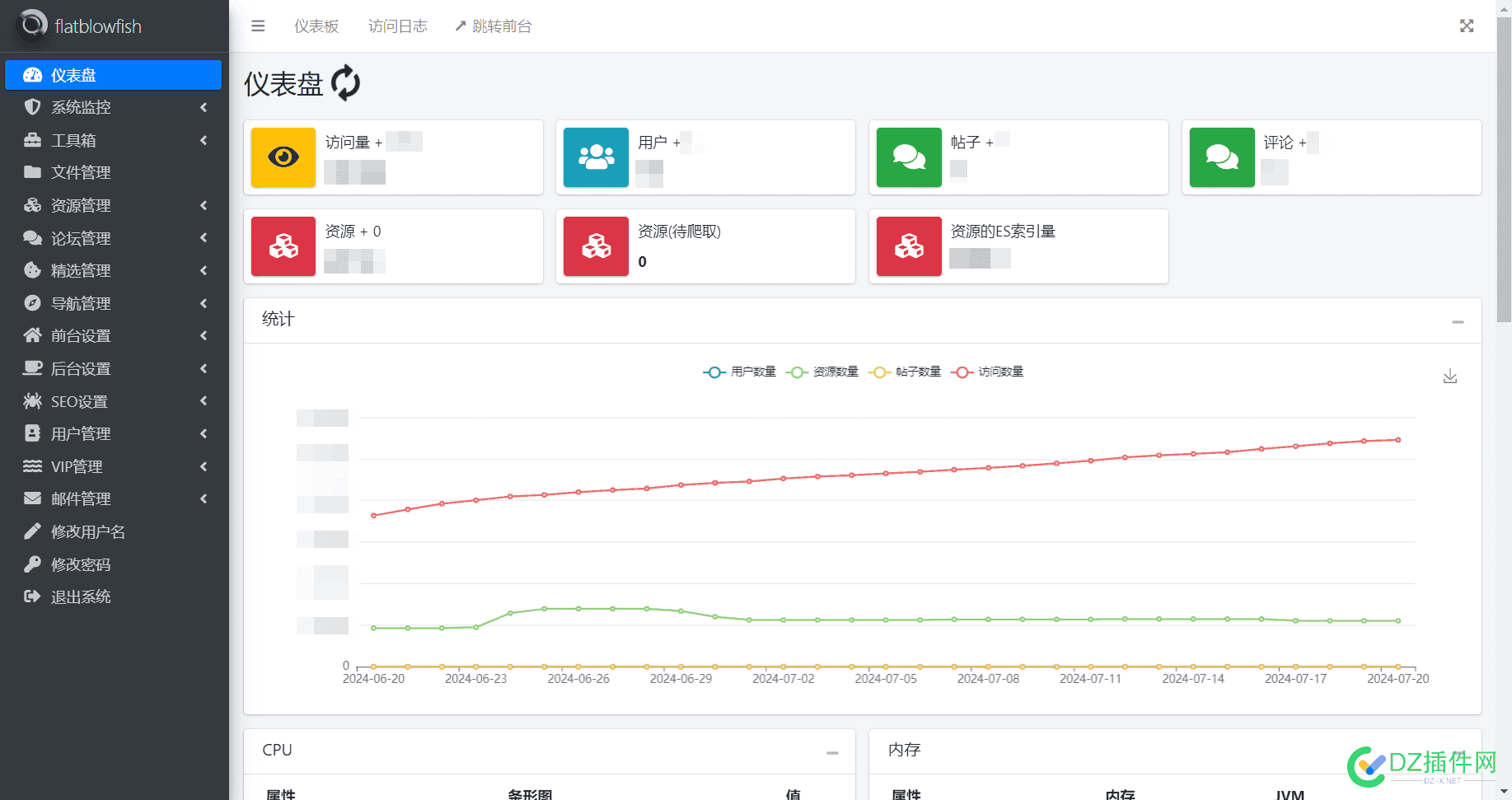Click the flatblowfish logo icon
Image resolution: width=1512 pixels, height=800 pixels.
pyautogui.click(x=32, y=25)
